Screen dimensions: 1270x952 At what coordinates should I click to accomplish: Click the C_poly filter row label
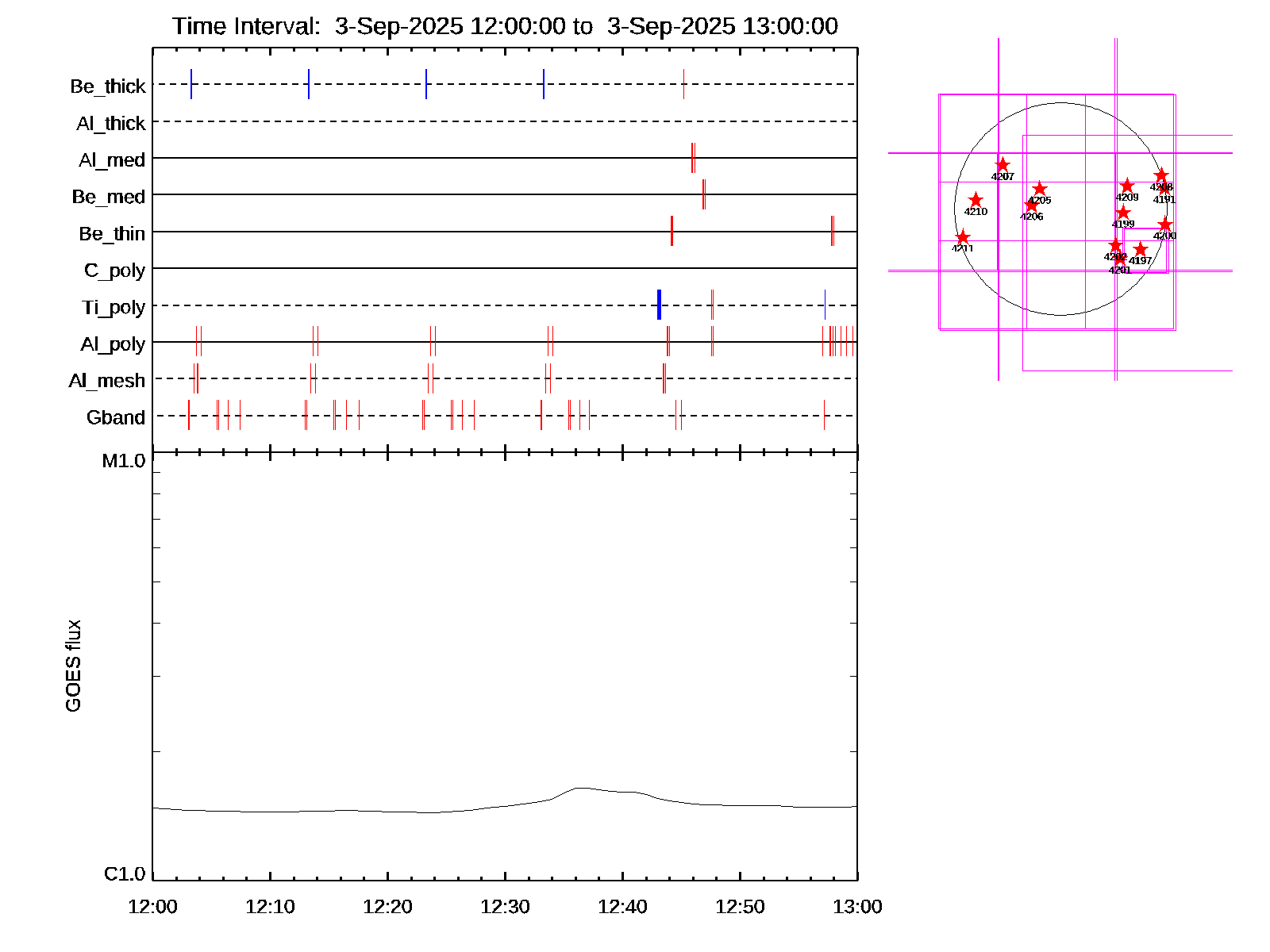coord(114,271)
